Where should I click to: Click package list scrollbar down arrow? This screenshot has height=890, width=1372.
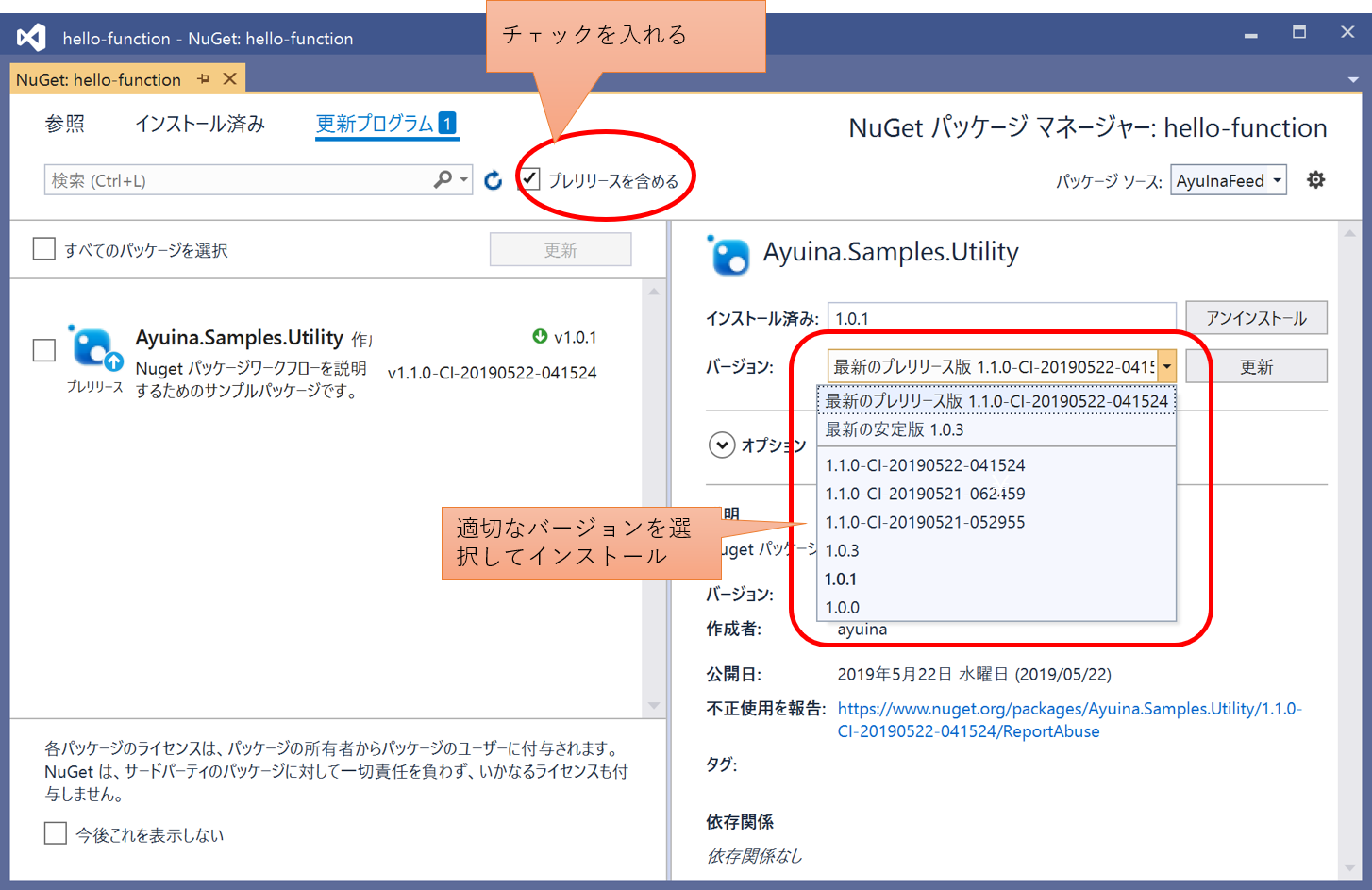(654, 706)
